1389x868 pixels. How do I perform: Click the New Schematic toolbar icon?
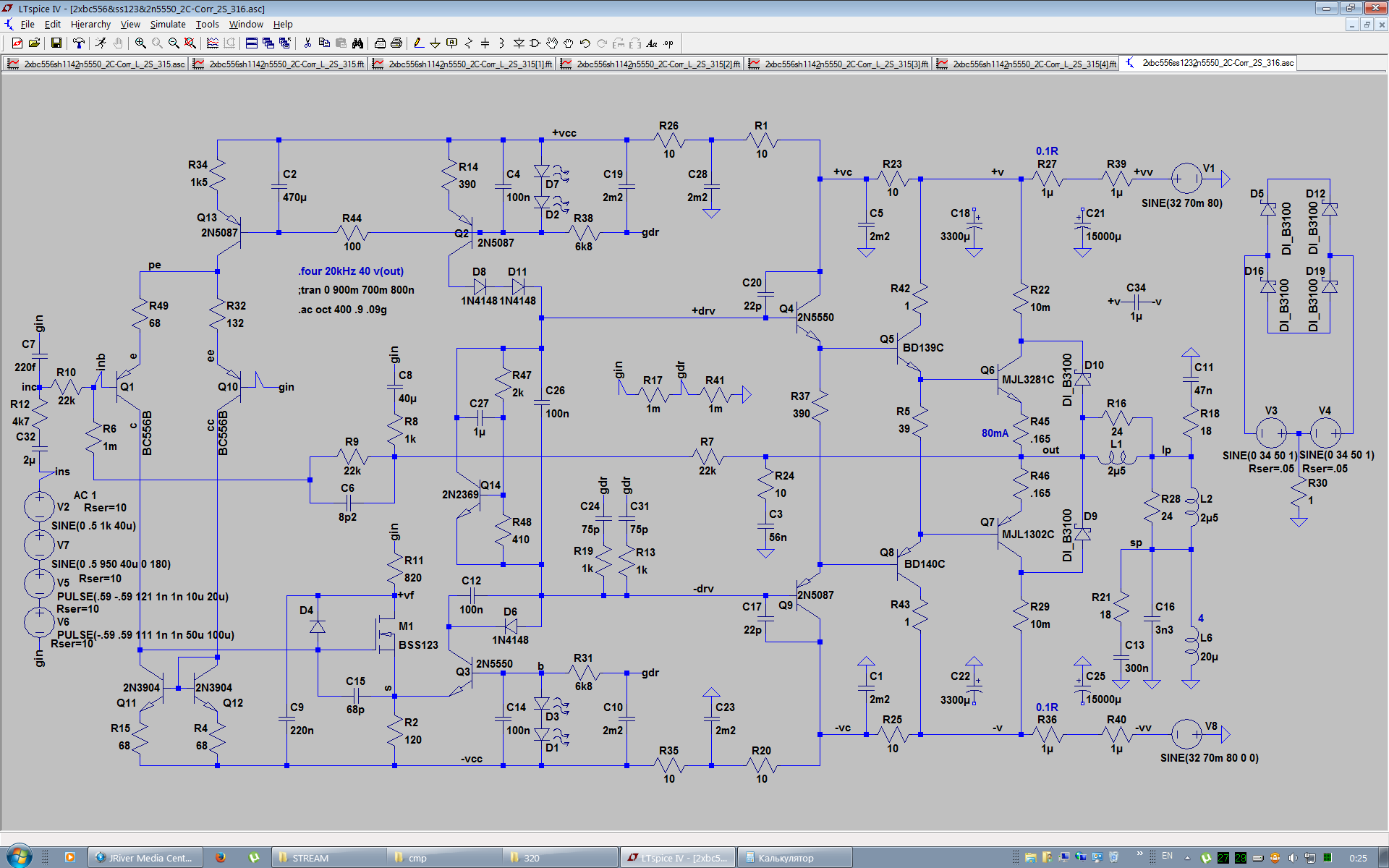(17, 43)
